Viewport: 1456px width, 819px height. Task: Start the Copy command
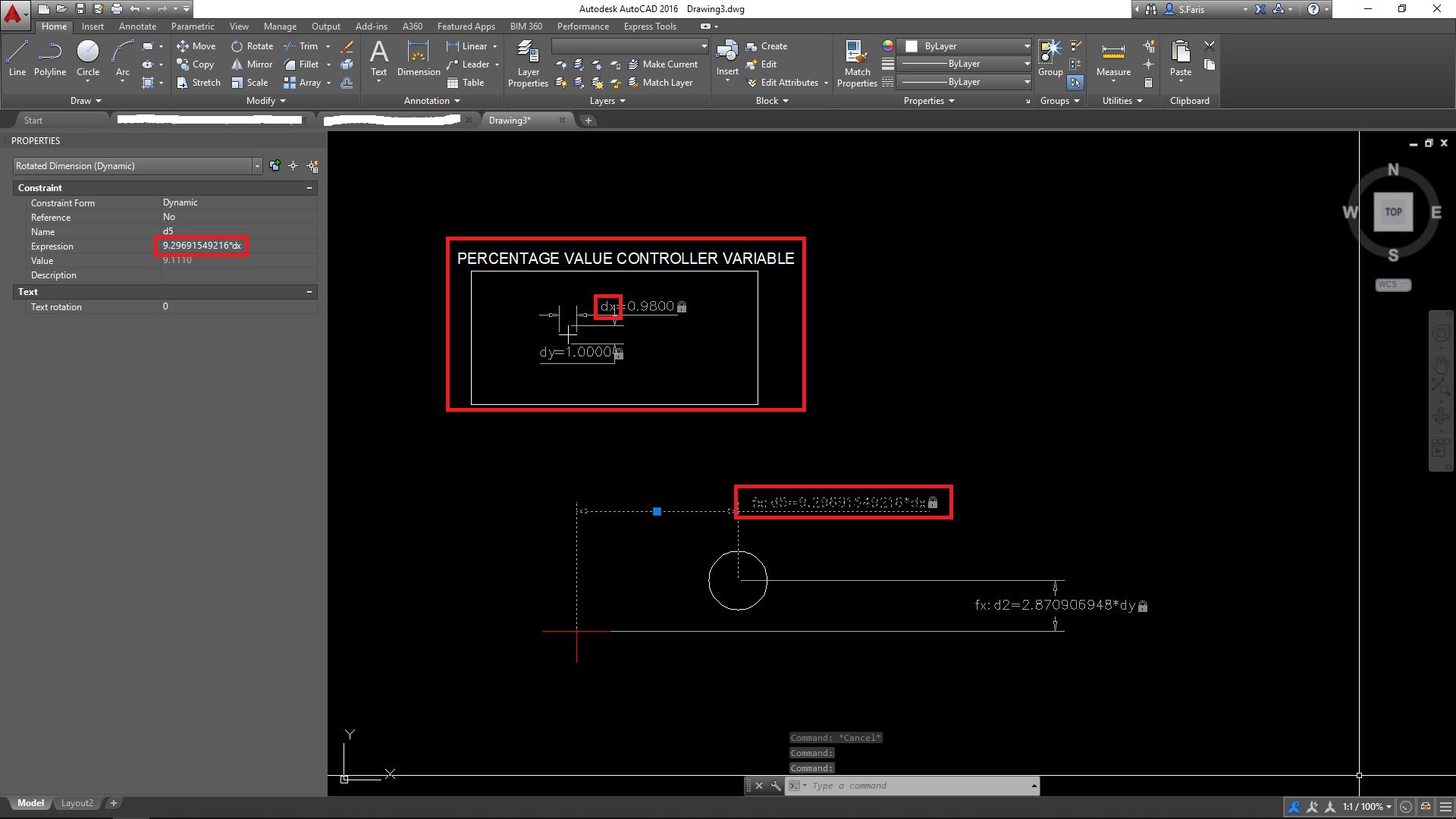(196, 64)
